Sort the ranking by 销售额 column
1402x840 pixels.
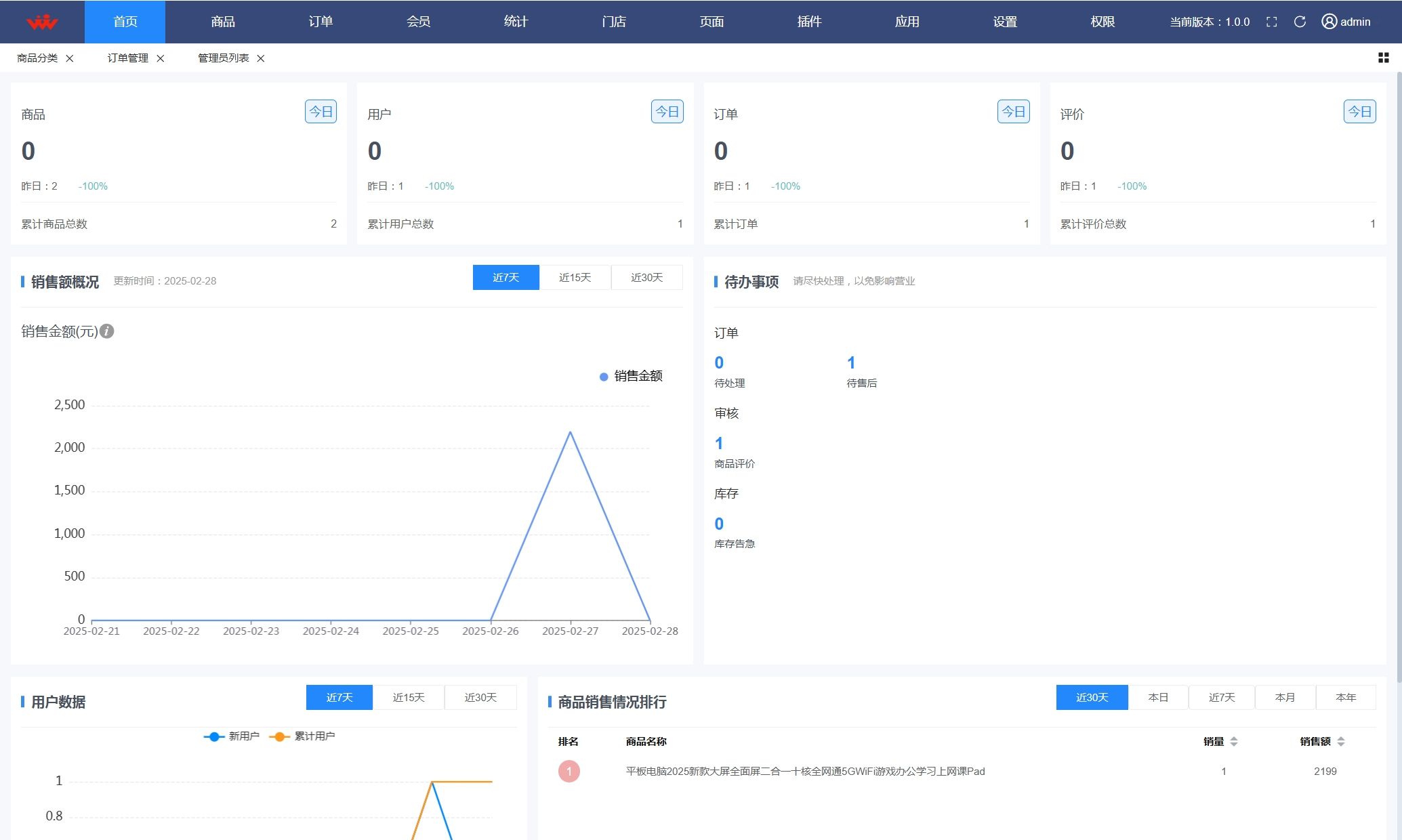tap(1340, 742)
